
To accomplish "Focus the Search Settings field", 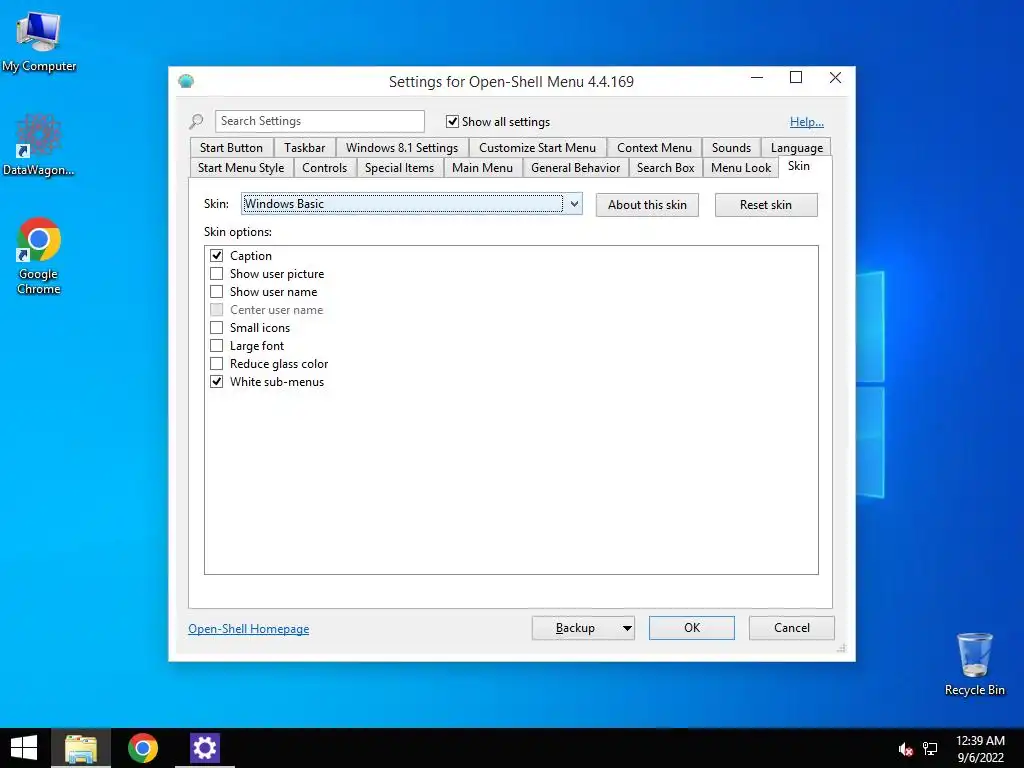I will (x=319, y=121).
